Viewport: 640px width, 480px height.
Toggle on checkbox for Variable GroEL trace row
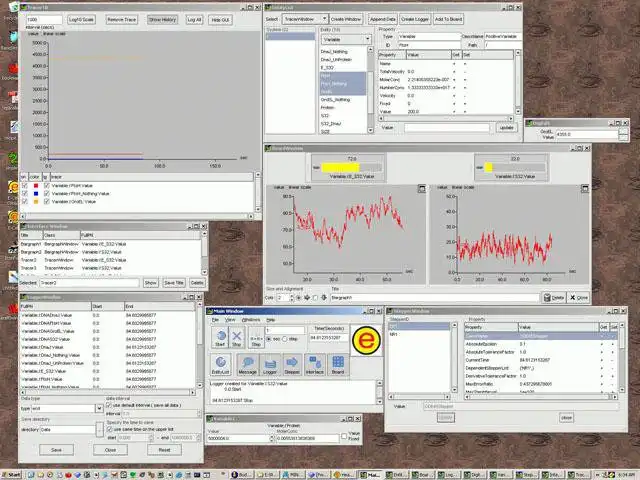[x=25, y=202]
